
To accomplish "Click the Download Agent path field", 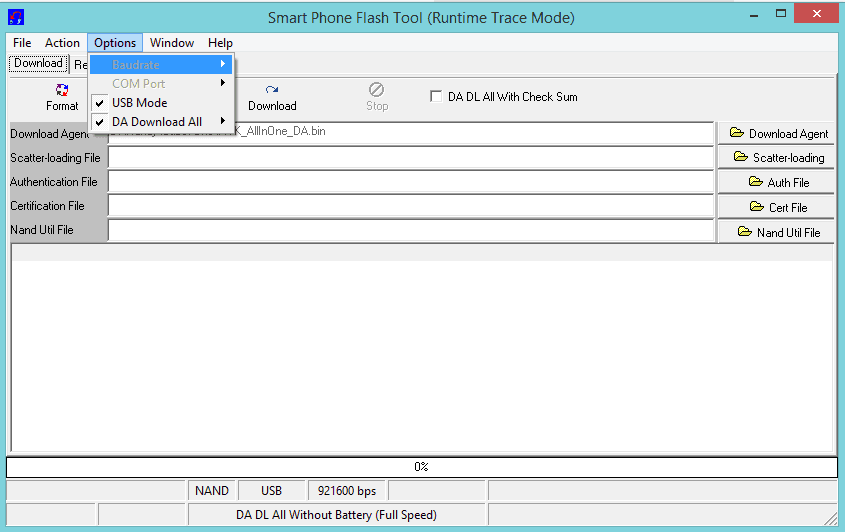I will click(411, 133).
